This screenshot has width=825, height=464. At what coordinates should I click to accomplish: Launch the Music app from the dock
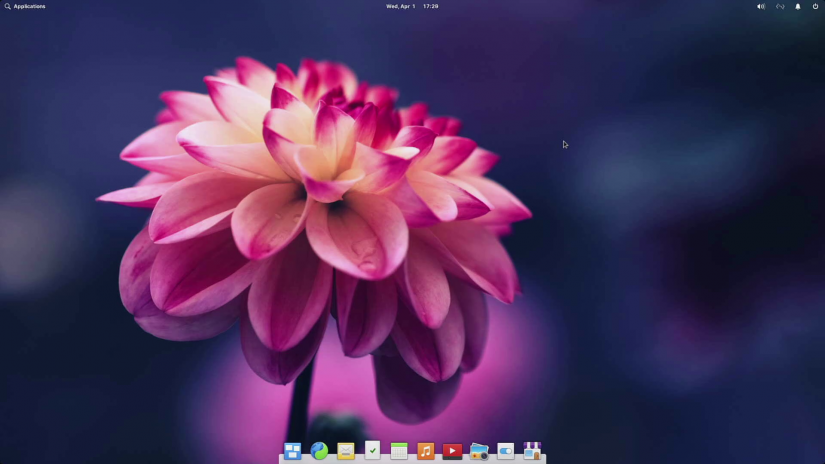(x=426, y=451)
